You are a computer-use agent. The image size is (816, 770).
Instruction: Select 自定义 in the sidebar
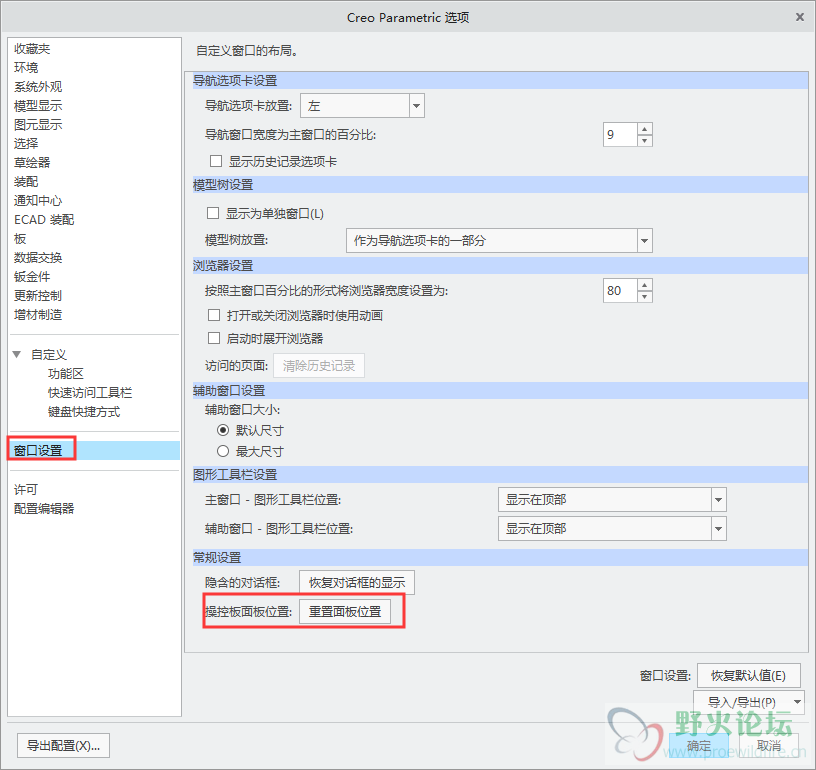pos(48,355)
